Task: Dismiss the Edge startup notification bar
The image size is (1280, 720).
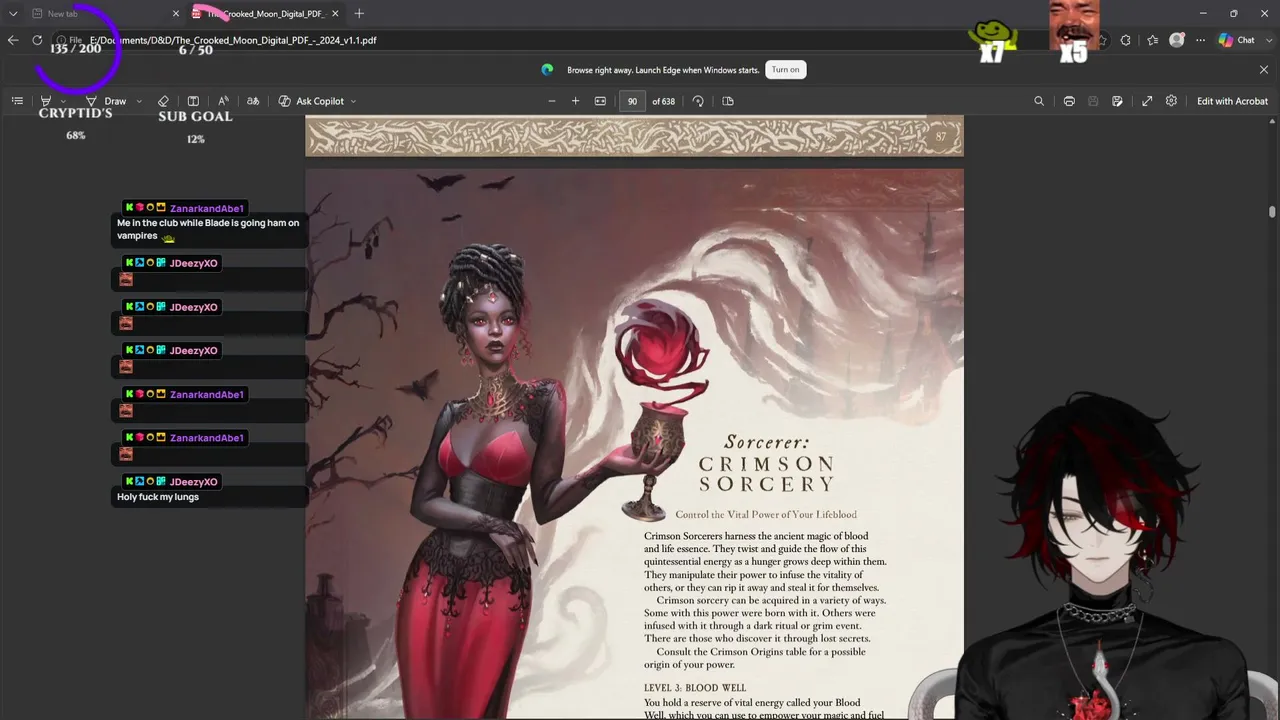Action: coord(1263,69)
